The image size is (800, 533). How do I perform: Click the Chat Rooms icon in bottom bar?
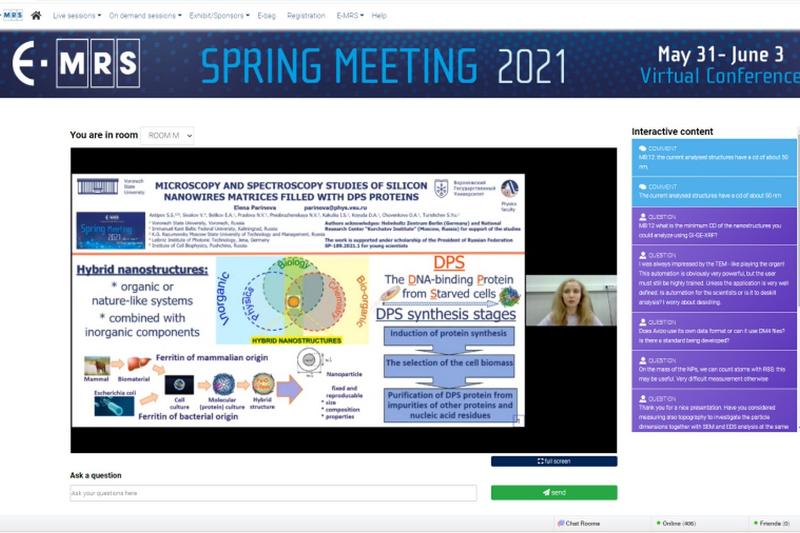pos(561,523)
